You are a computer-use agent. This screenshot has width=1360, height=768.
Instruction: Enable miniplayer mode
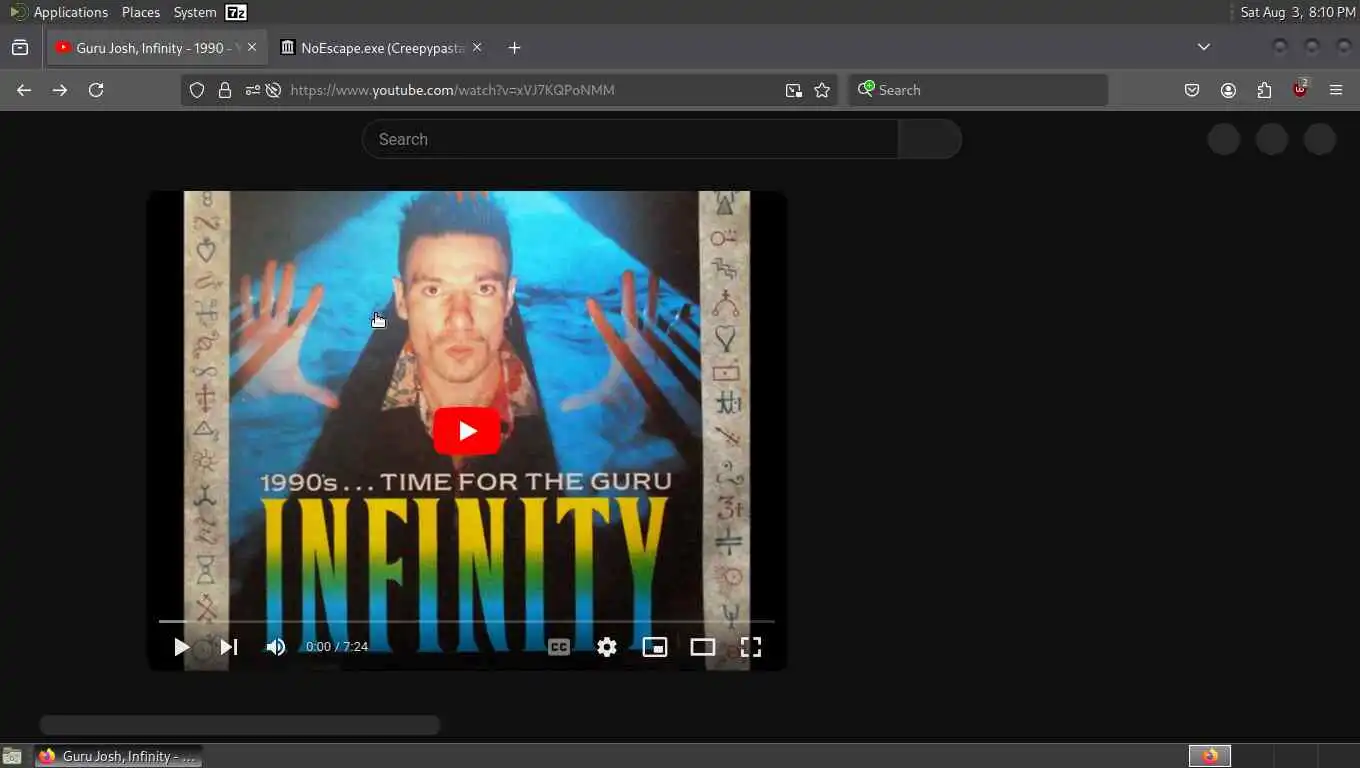655,647
